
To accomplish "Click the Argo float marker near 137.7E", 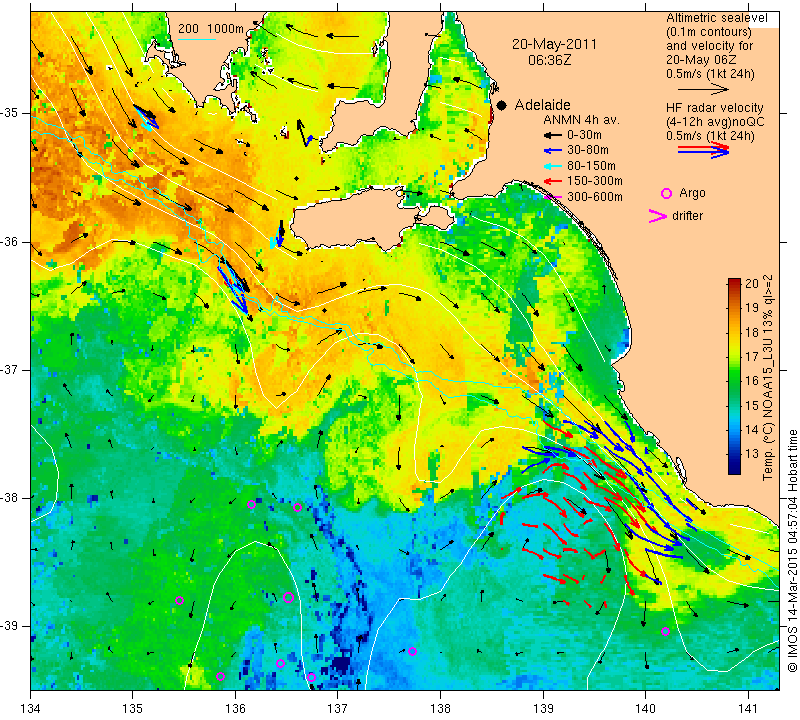I will click(x=412, y=652).
